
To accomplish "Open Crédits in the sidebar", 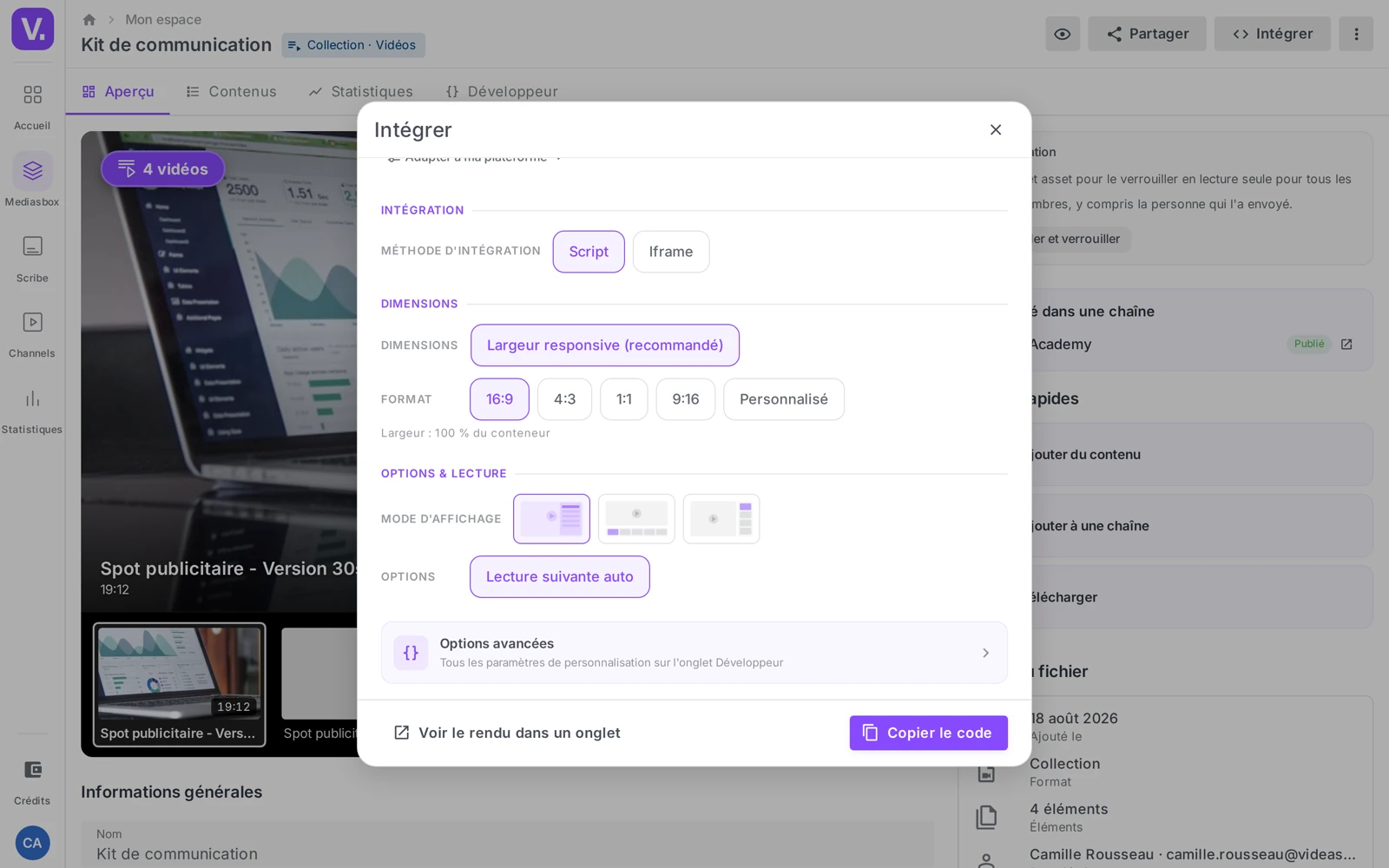I will click(32, 781).
